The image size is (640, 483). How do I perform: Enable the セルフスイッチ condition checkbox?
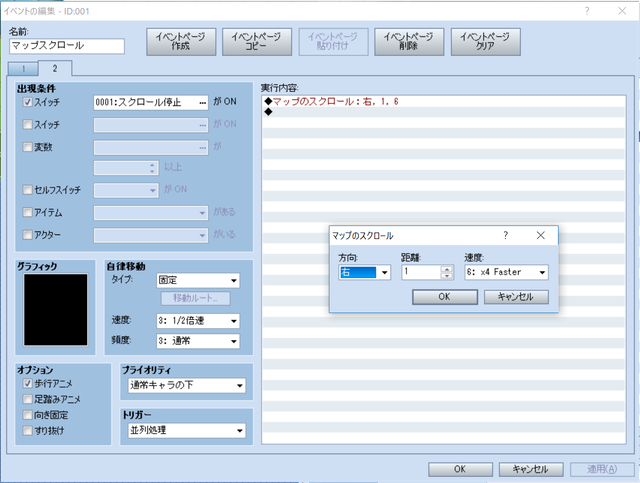click(x=27, y=189)
